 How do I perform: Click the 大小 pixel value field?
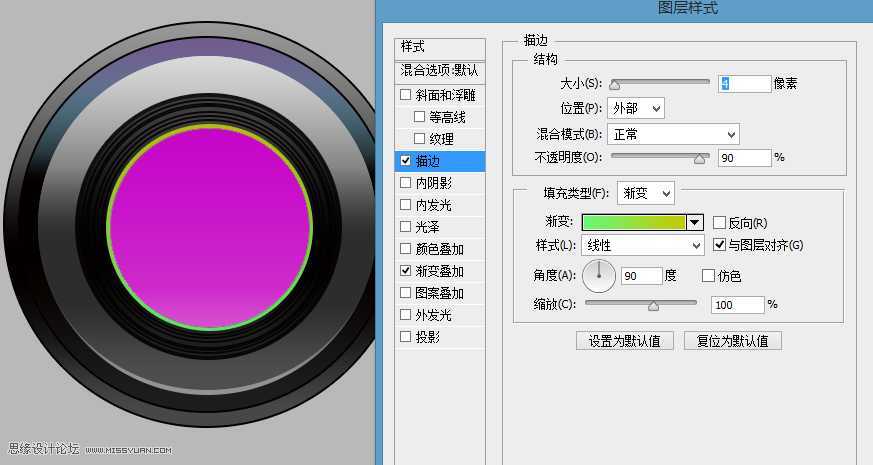click(744, 84)
